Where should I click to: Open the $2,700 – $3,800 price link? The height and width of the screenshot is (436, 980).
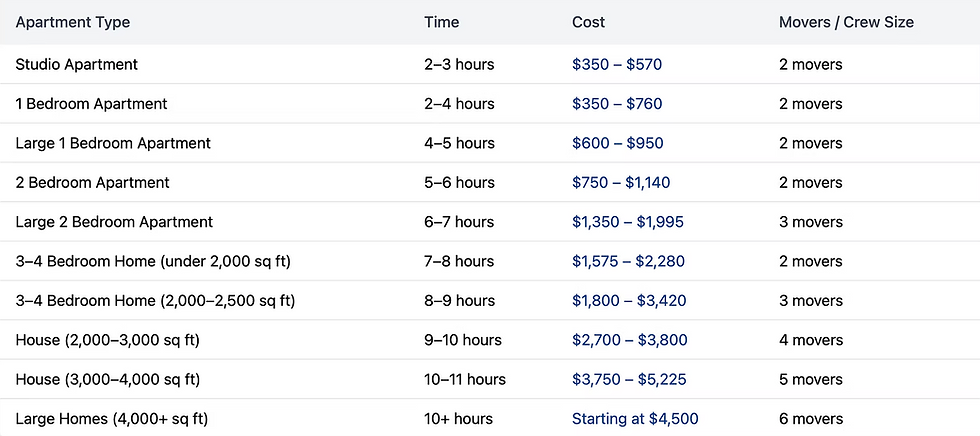coord(630,340)
